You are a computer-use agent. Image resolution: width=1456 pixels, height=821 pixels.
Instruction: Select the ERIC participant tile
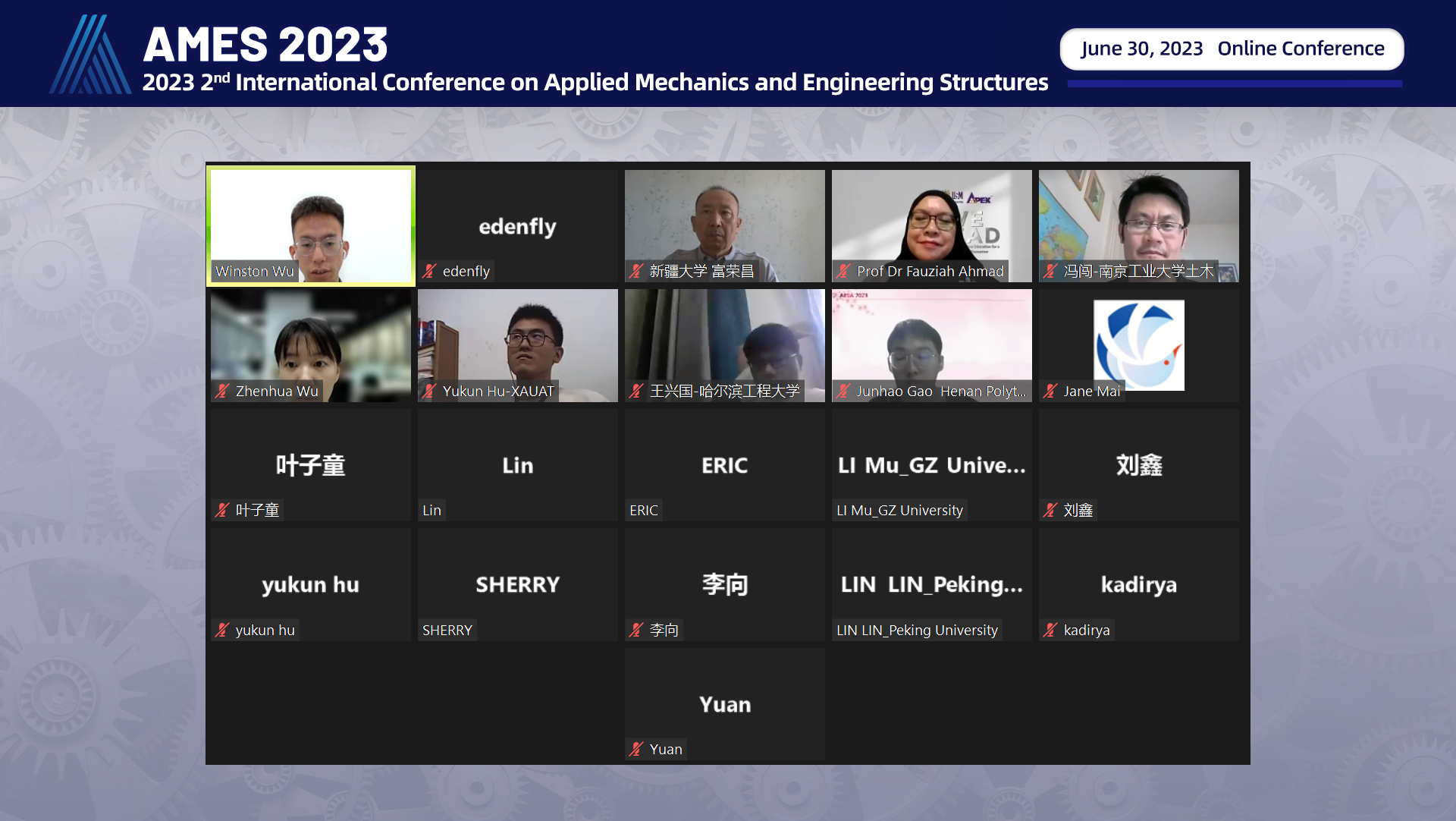coord(725,465)
